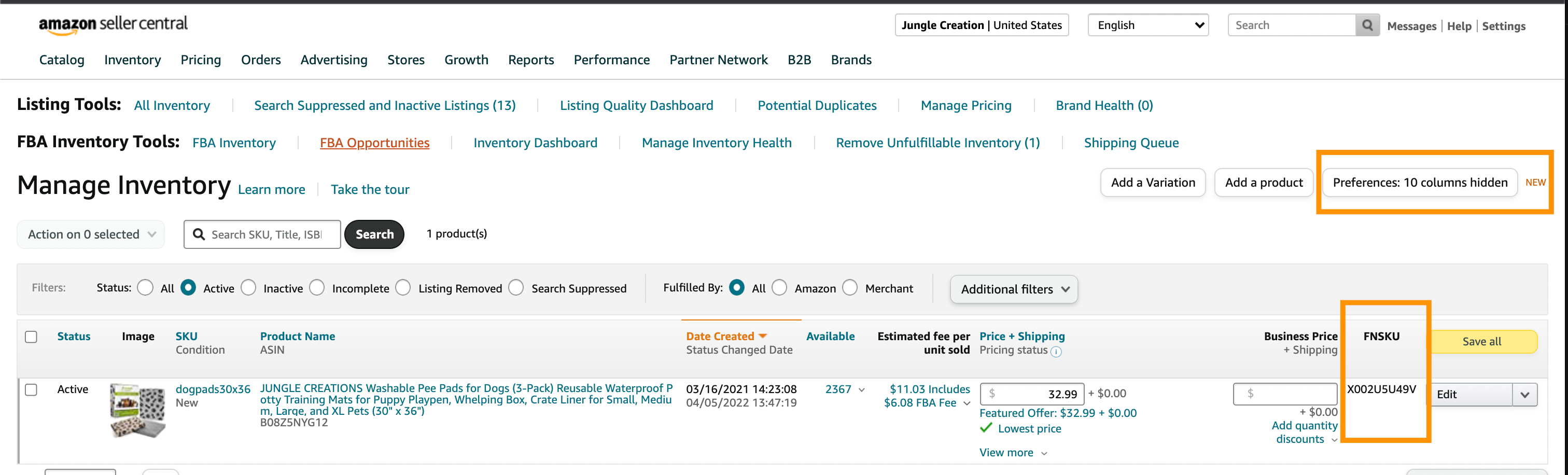1568x475 pixels.
Task: Expand the Additional filters dropdown
Action: 1014,289
